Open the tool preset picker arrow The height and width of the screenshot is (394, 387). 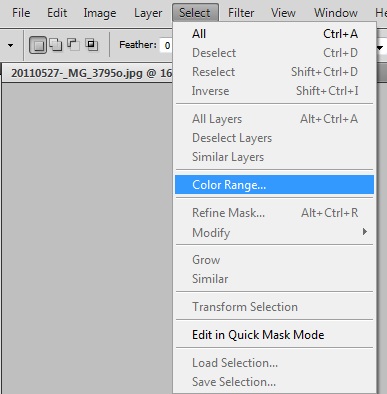click(10, 45)
